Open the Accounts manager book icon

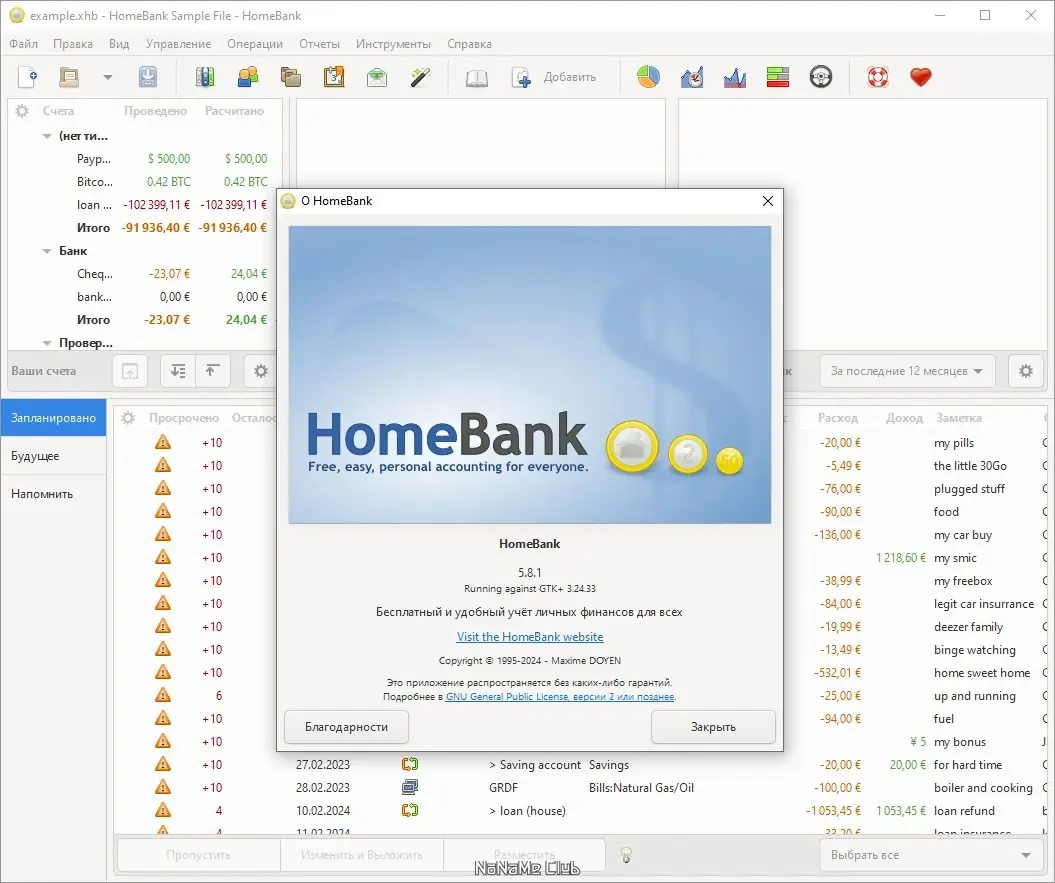click(205, 77)
